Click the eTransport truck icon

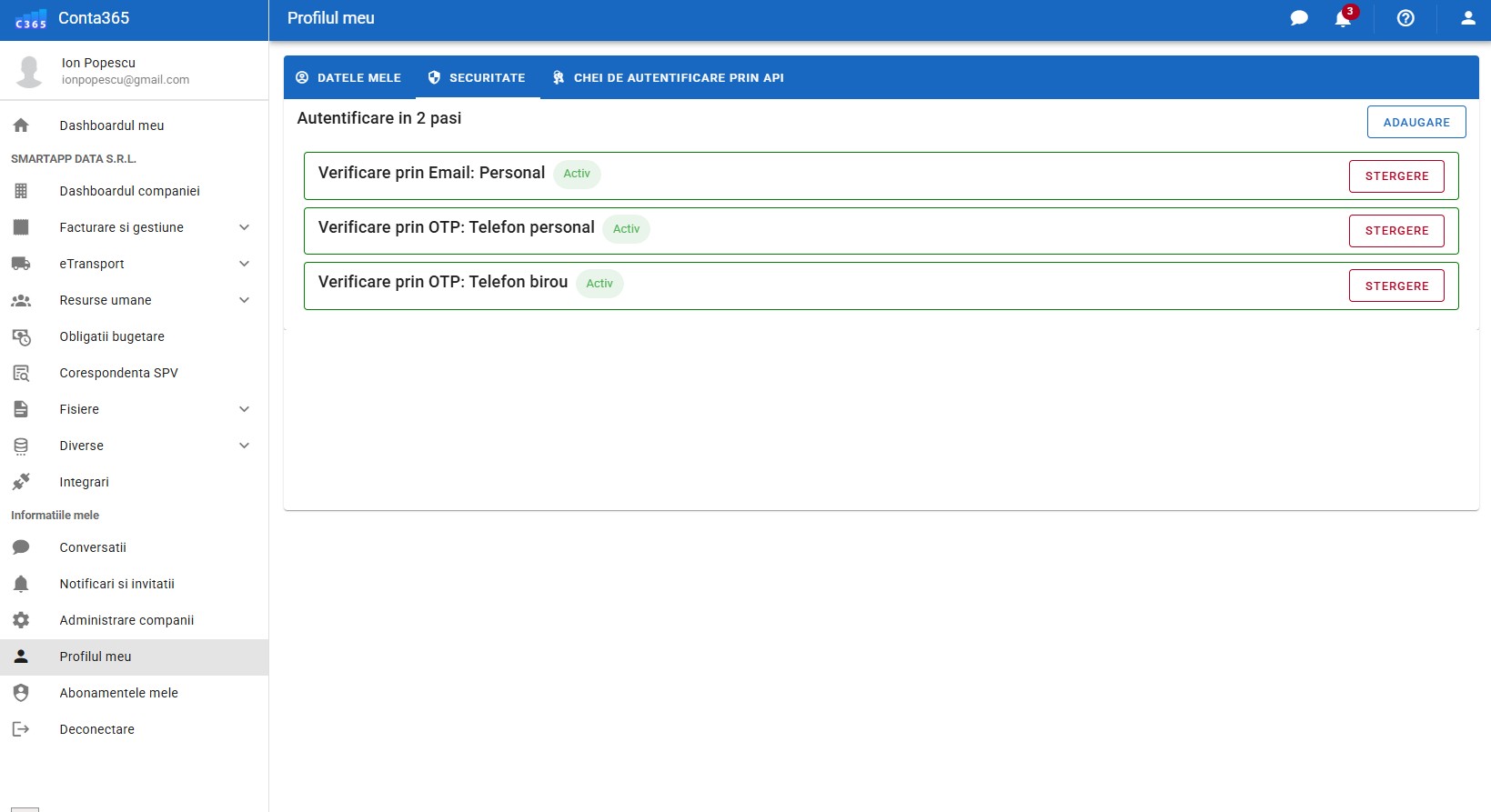pos(21,264)
